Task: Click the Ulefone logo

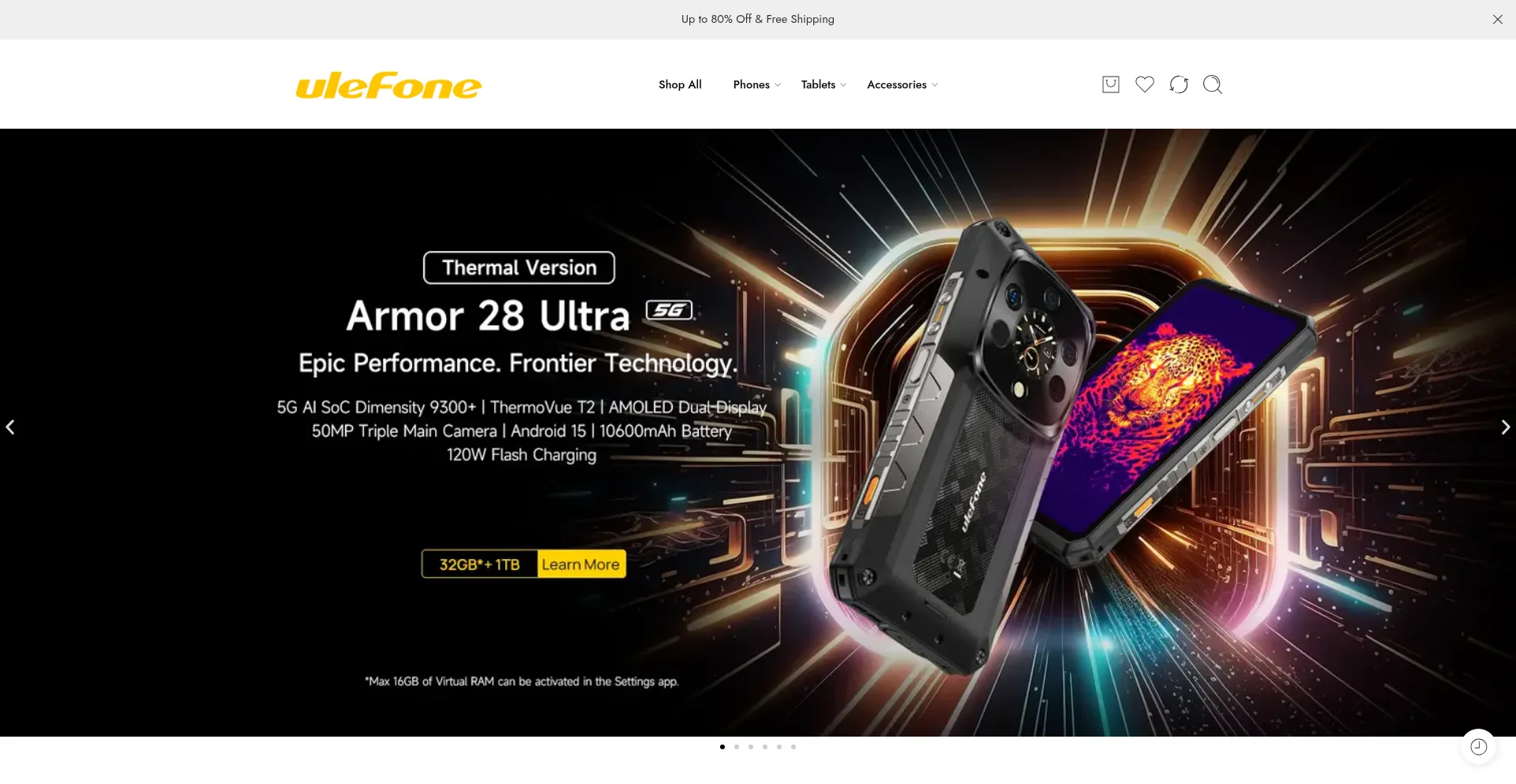Action: (388, 85)
